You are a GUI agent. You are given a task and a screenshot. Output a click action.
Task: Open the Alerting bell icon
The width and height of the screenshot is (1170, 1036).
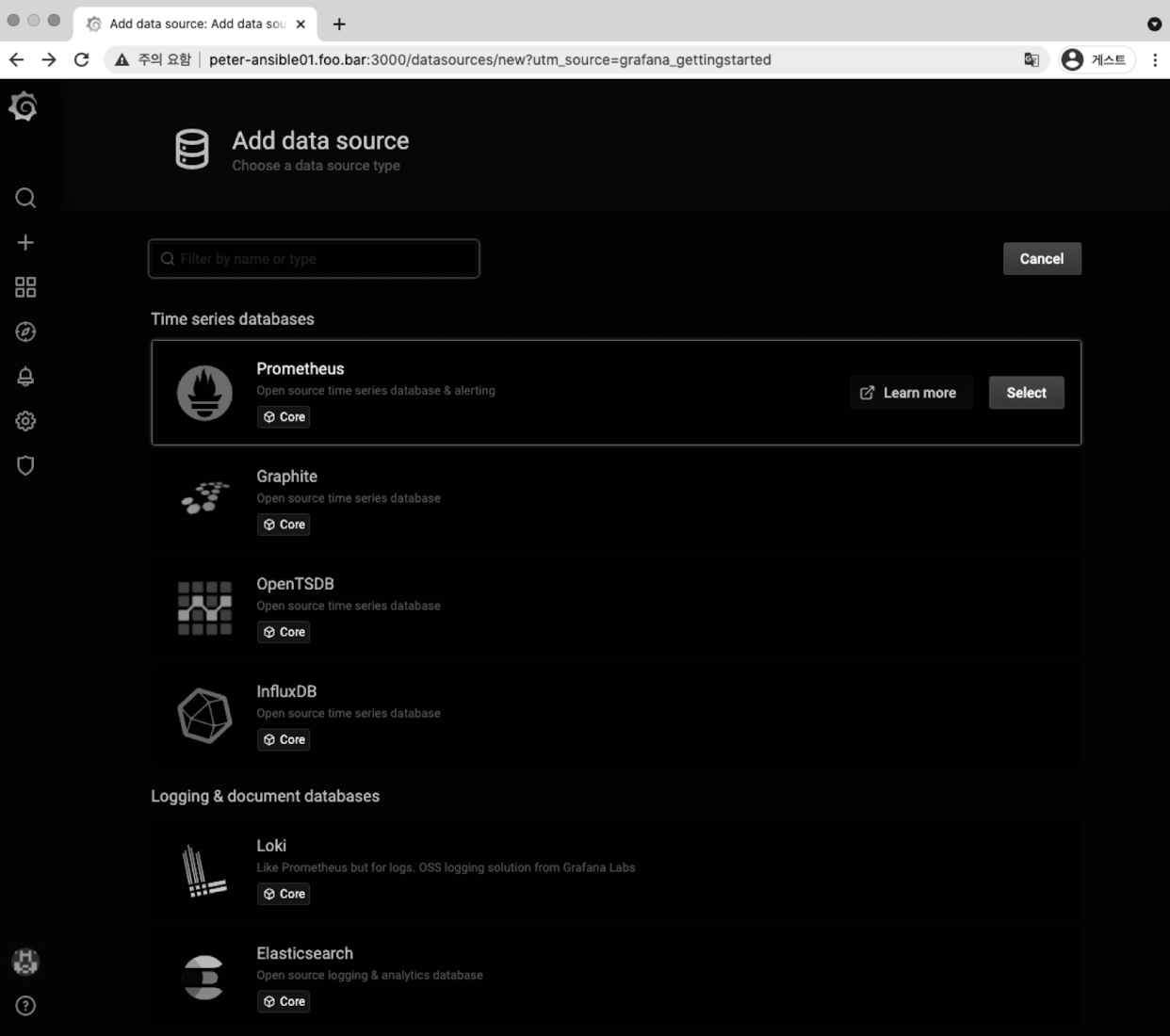pyautogui.click(x=25, y=377)
